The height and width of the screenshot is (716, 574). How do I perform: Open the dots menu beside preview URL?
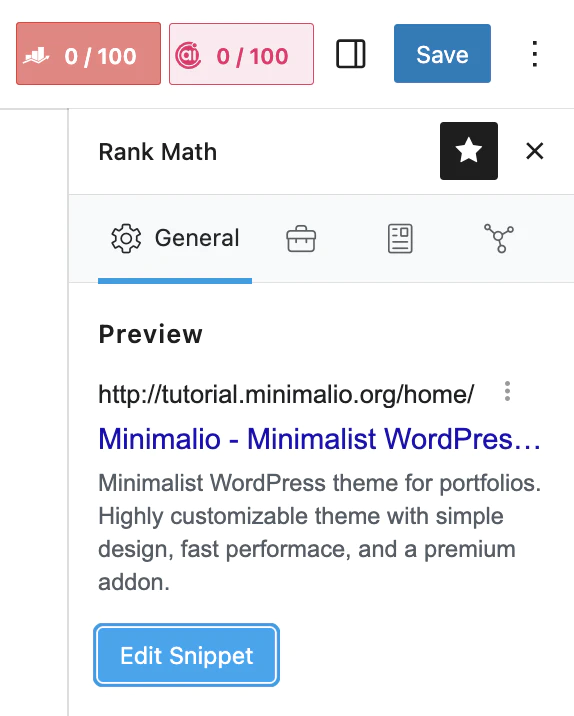pos(507,392)
